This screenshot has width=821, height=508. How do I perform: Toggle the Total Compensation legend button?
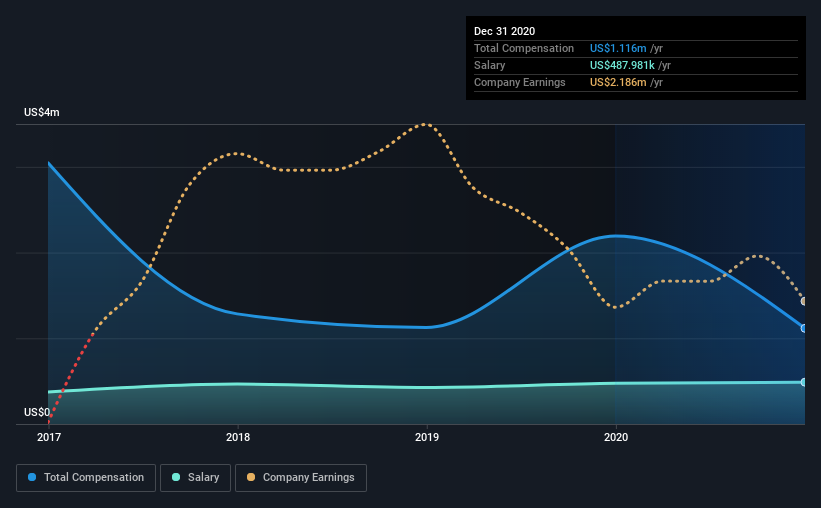86,478
